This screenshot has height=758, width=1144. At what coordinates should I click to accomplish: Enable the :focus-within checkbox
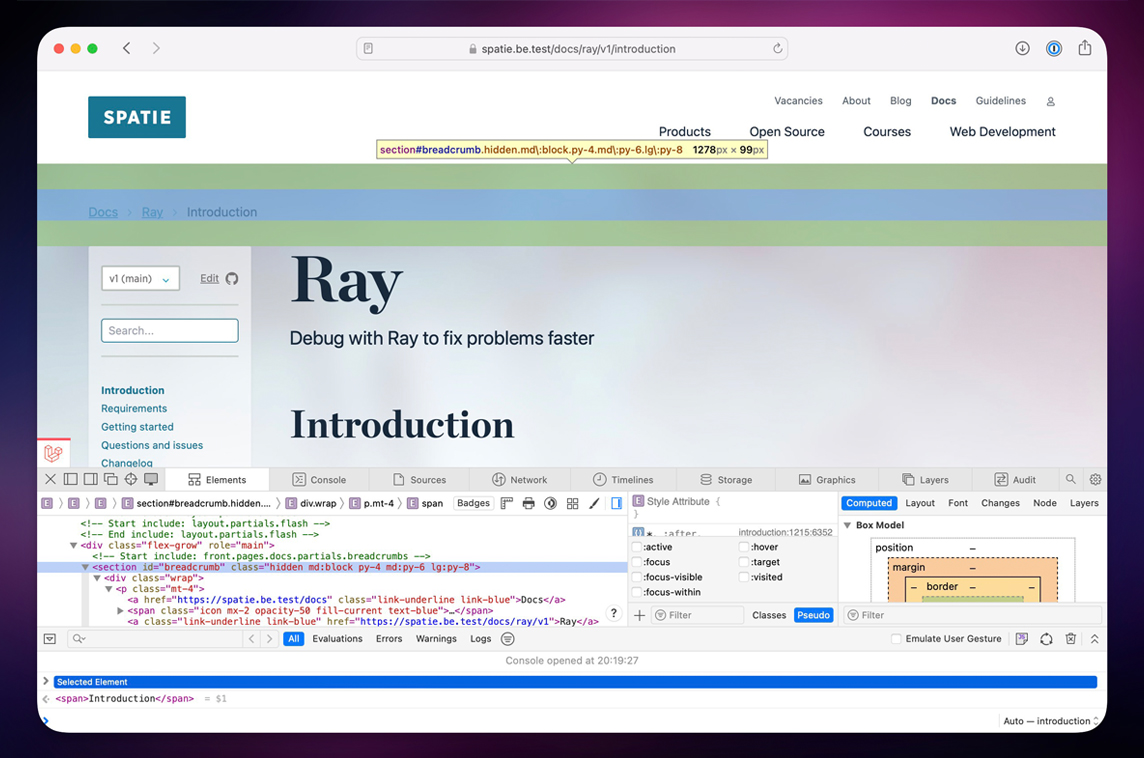(637, 592)
